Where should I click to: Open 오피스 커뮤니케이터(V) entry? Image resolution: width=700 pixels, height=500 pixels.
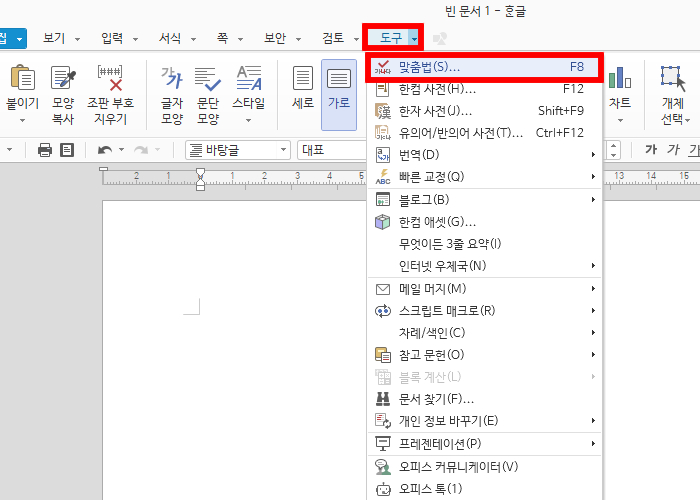click(x=484, y=467)
